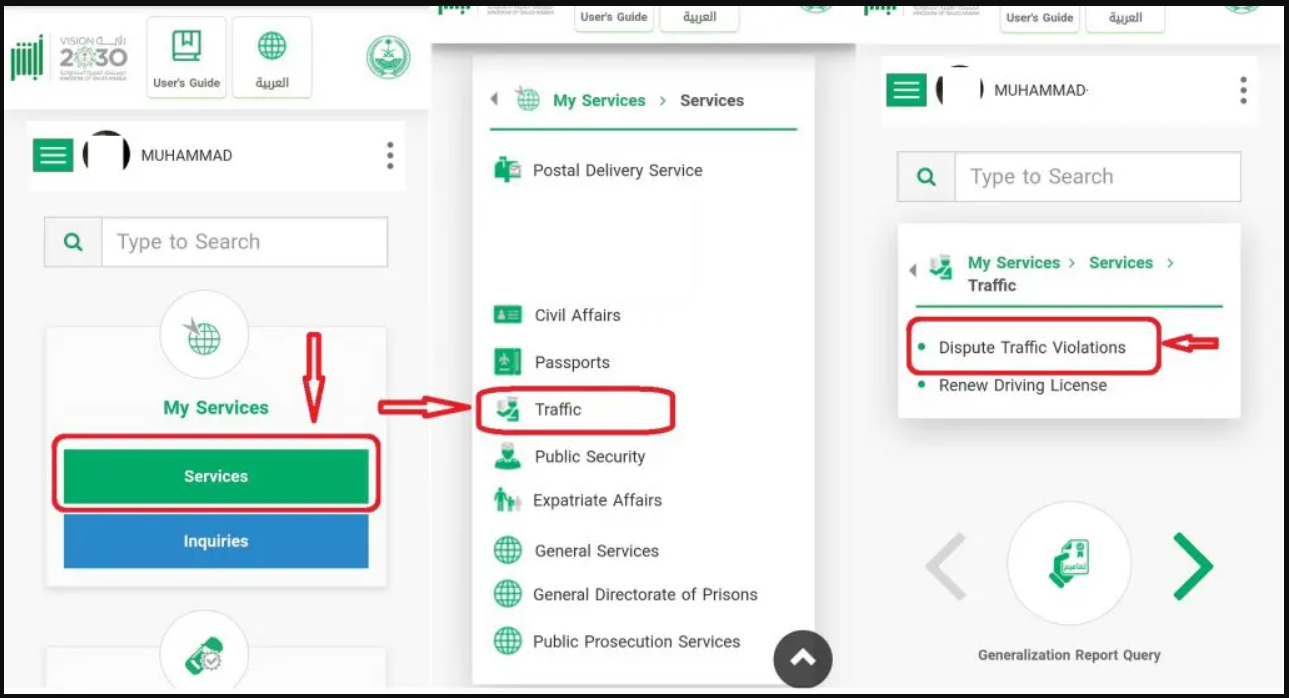
Task: Go back using arrow beside Traffic breadcrumb icon
Action: click(913, 270)
